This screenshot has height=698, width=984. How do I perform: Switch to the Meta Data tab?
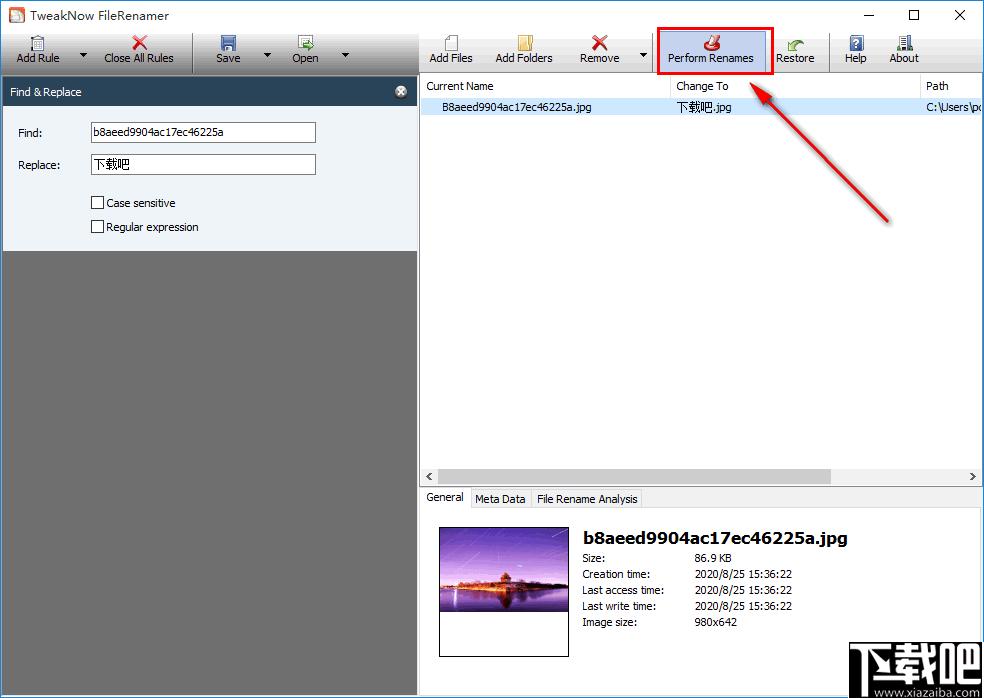coord(500,499)
